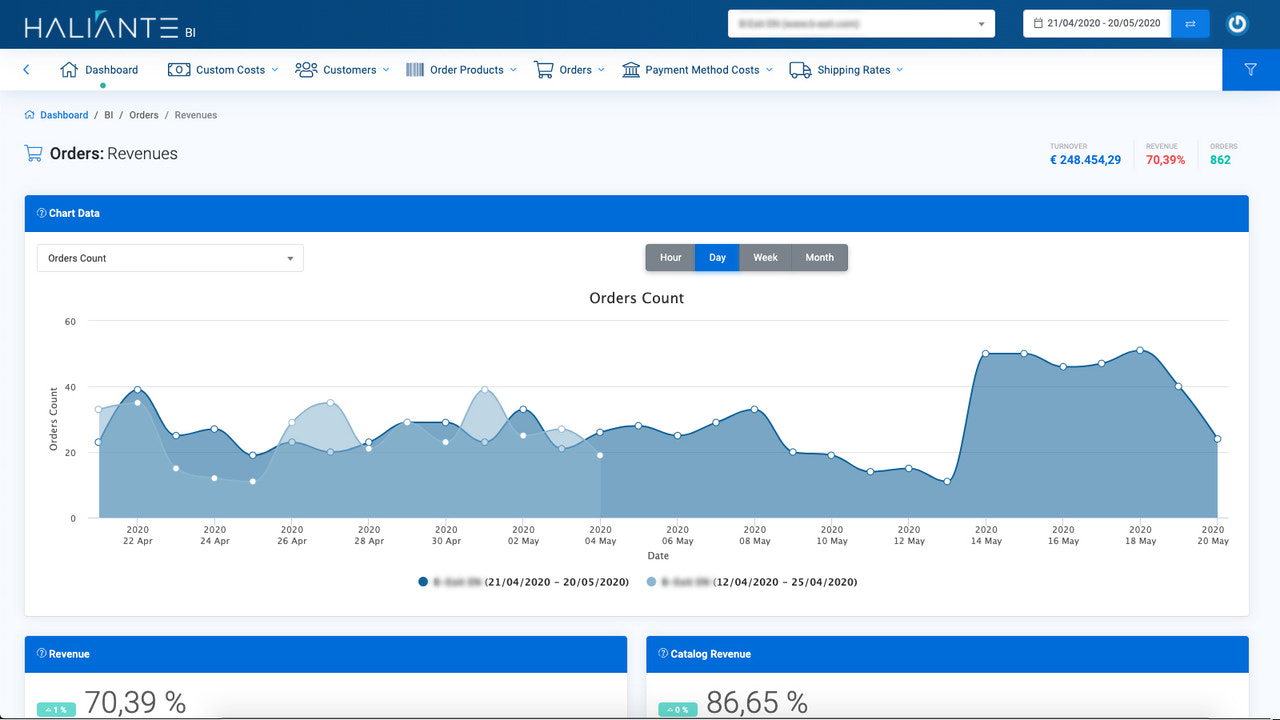Image resolution: width=1280 pixels, height=720 pixels.
Task: Click the back chevron below the logo
Action: [x=25, y=69]
